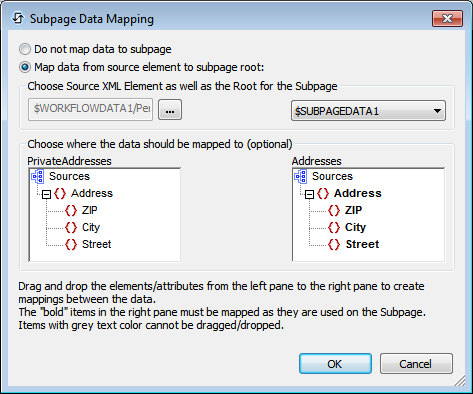Select Street item in PrivateAddresses tree
Screen dimensions: 473x394
[x=97, y=244]
